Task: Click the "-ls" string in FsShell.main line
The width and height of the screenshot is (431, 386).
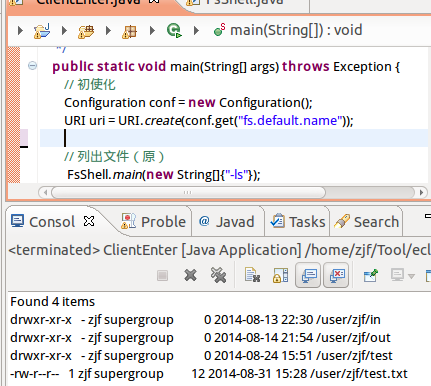Action: click(236, 174)
